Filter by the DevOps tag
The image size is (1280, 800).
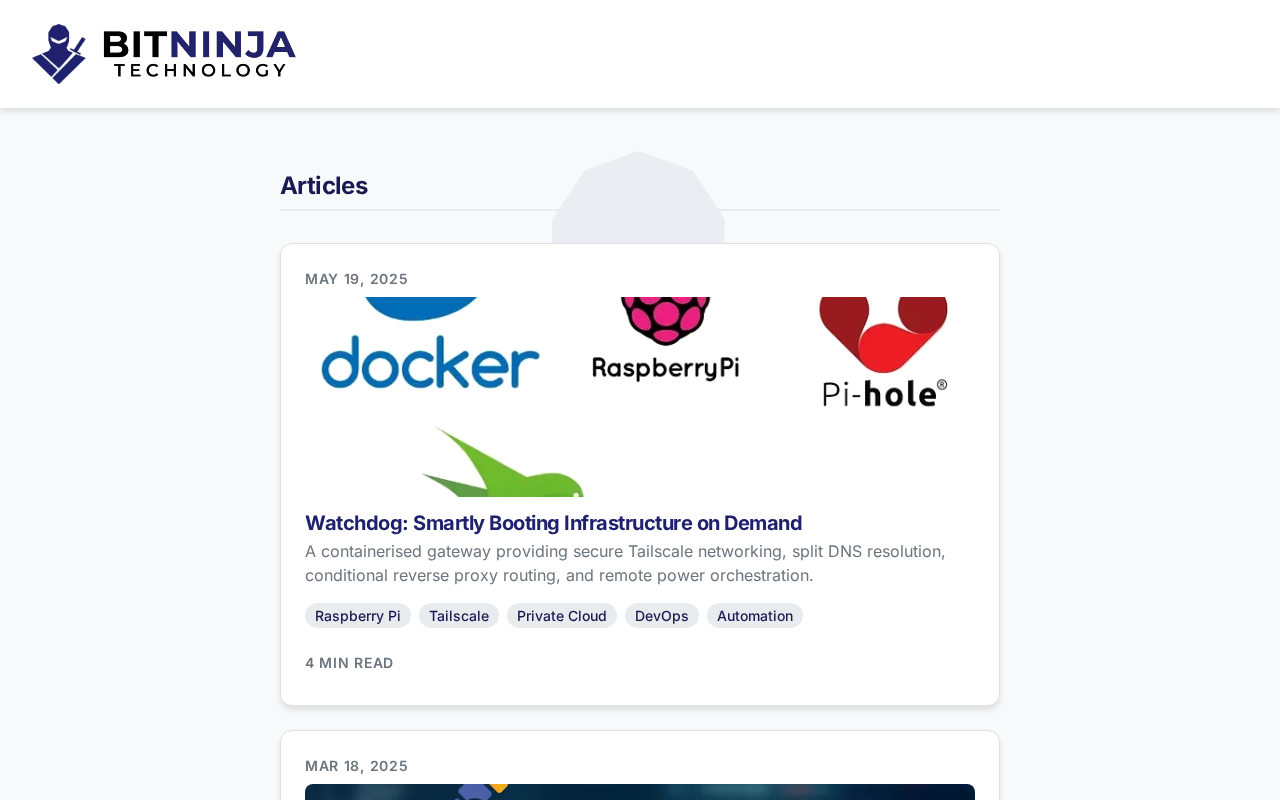click(662, 616)
